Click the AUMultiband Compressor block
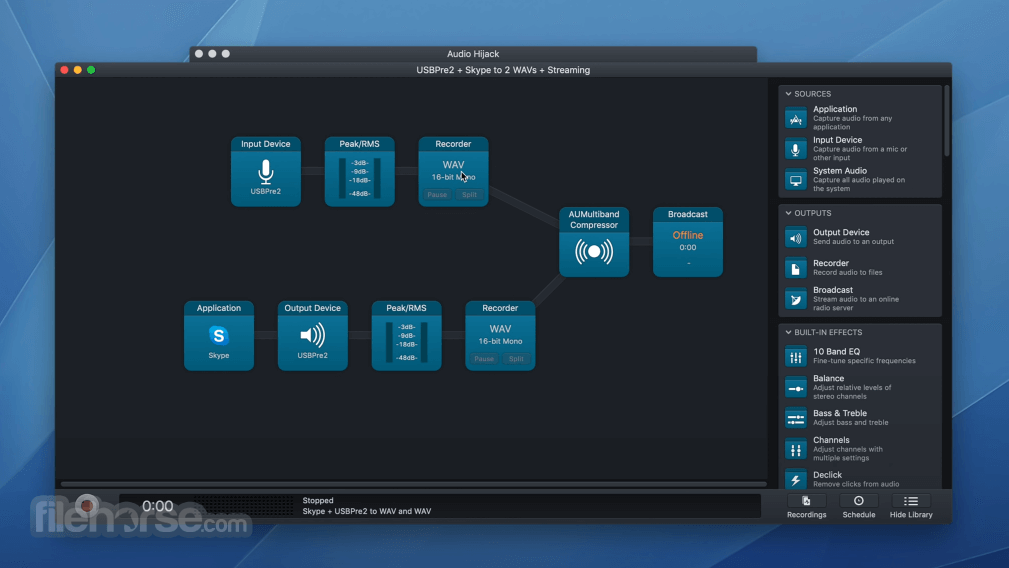This screenshot has height=568, width=1009. pyautogui.click(x=594, y=242)
